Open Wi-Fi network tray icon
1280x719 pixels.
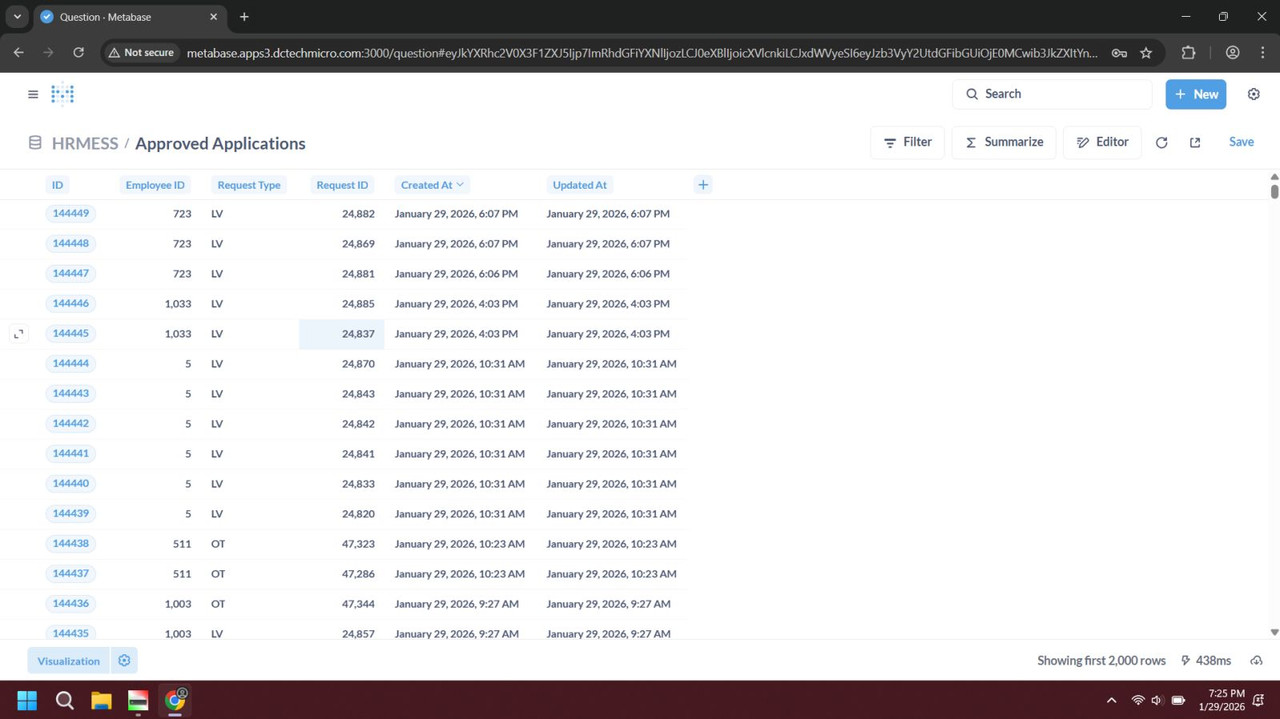pos(1137,700)
